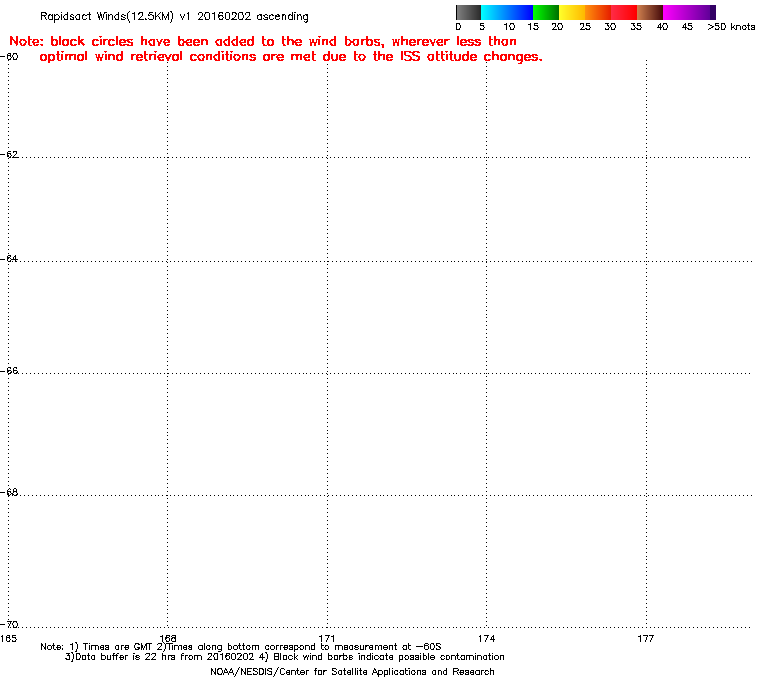The width and height of the screenshot is (760, 688).
Task: Click the '>50 knots' legend label
Action: click(x=731, y=27)
